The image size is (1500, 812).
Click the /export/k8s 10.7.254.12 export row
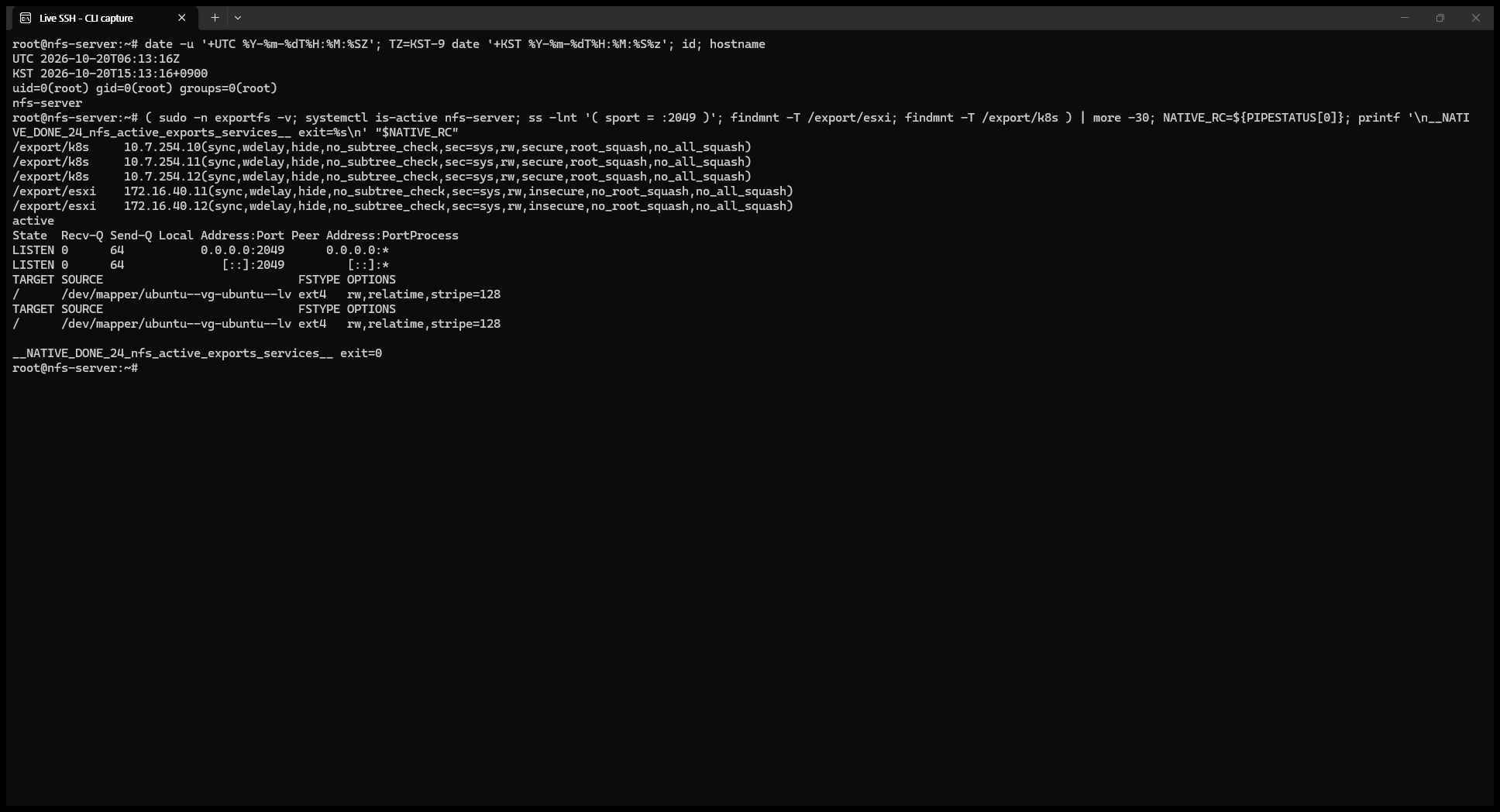[x=382, y=177]
